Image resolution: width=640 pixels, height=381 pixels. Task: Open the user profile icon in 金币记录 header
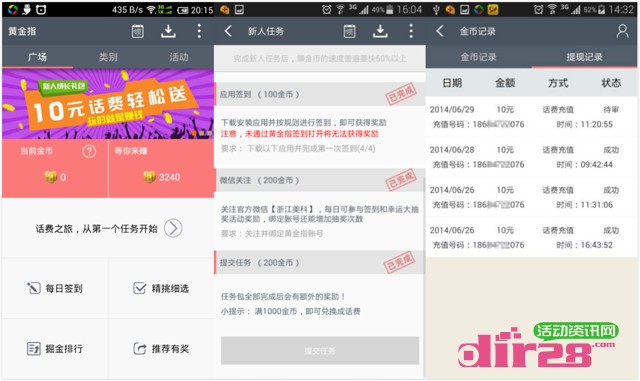tap(622, 31)
